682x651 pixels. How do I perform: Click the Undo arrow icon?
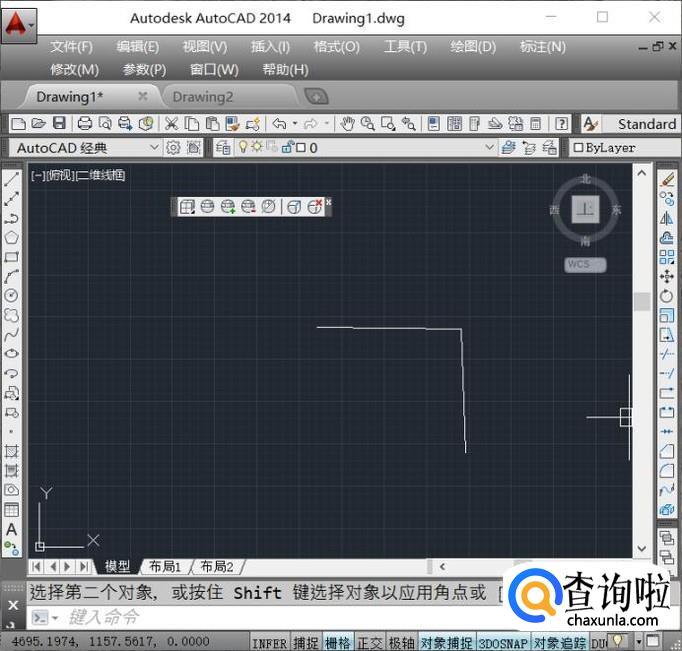[x=279, y=124]
